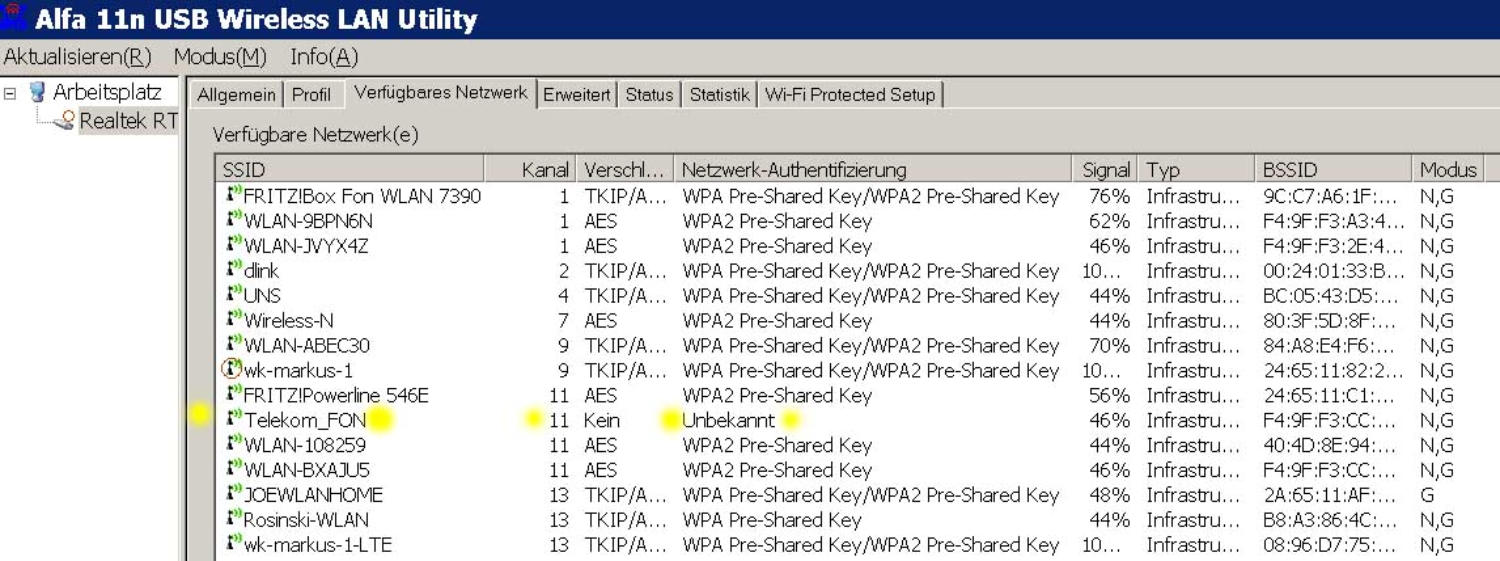1500x561 pixels.
Task: Sort by BSSID column header
Action: (x=1334, y=170)
